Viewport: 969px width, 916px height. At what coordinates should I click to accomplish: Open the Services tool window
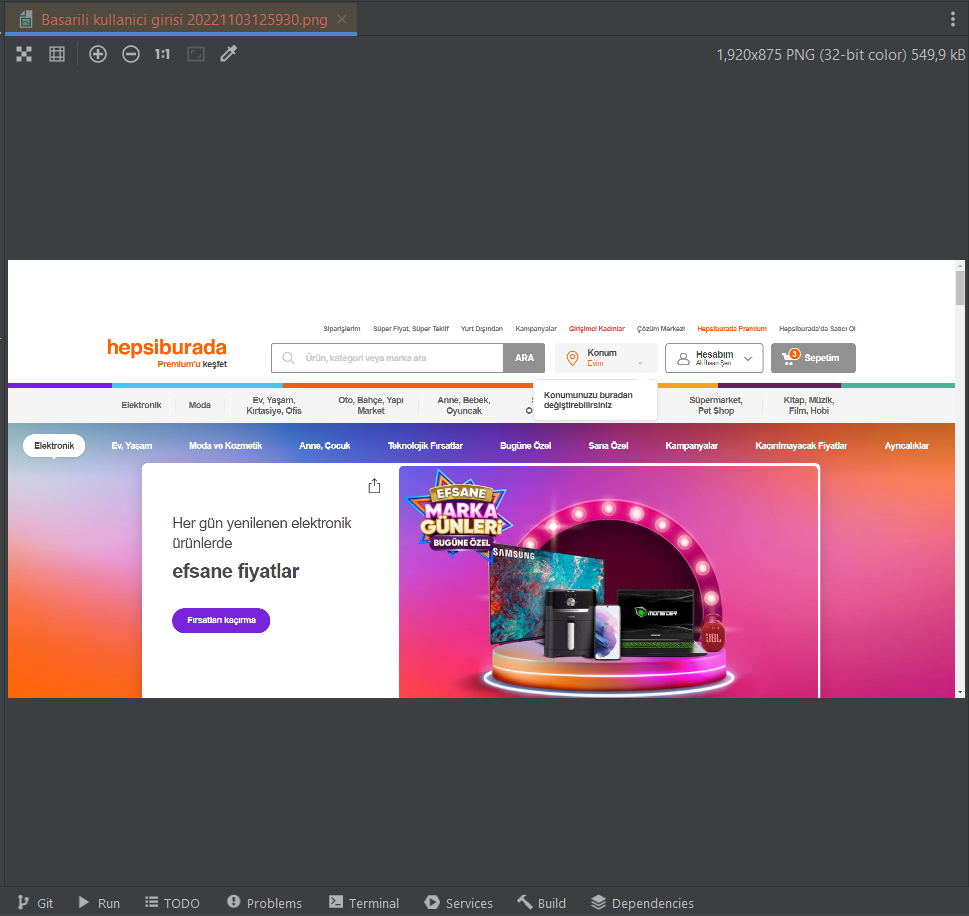[x=459, y=902]
